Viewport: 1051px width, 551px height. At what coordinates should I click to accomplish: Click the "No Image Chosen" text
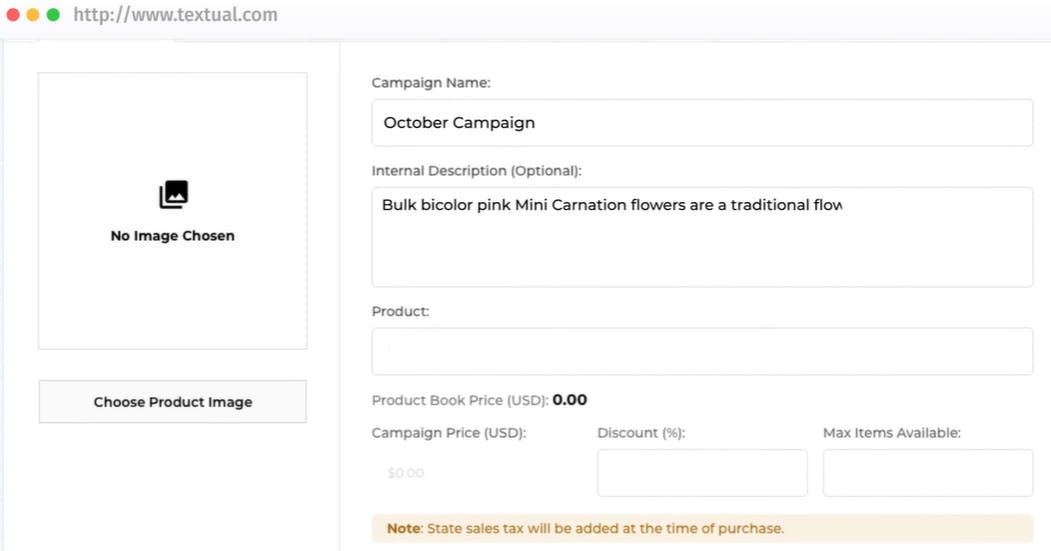(173, 236)
